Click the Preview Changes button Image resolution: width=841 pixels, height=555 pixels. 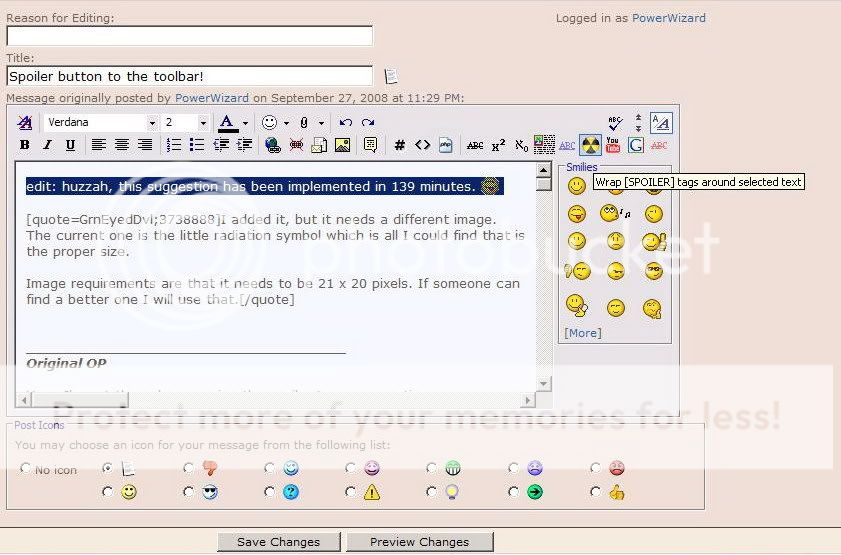pos(419,542)
